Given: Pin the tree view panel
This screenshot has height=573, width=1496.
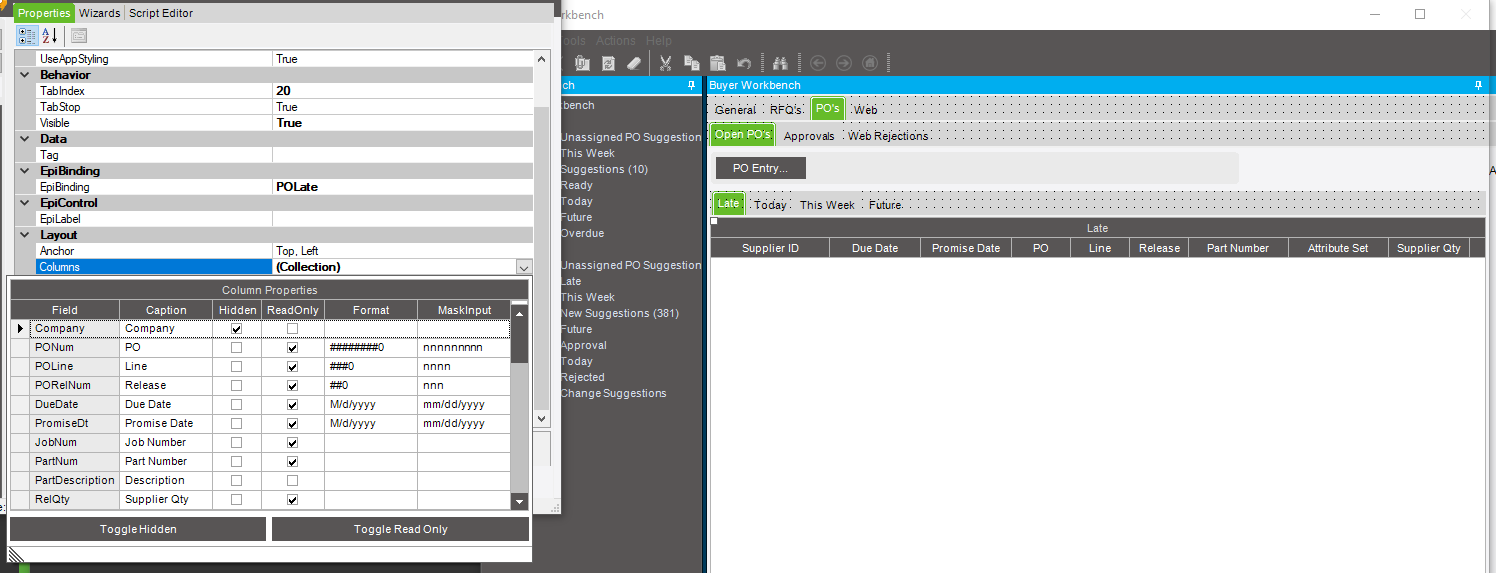Looking at the screenshot, I should coord(692,85).
